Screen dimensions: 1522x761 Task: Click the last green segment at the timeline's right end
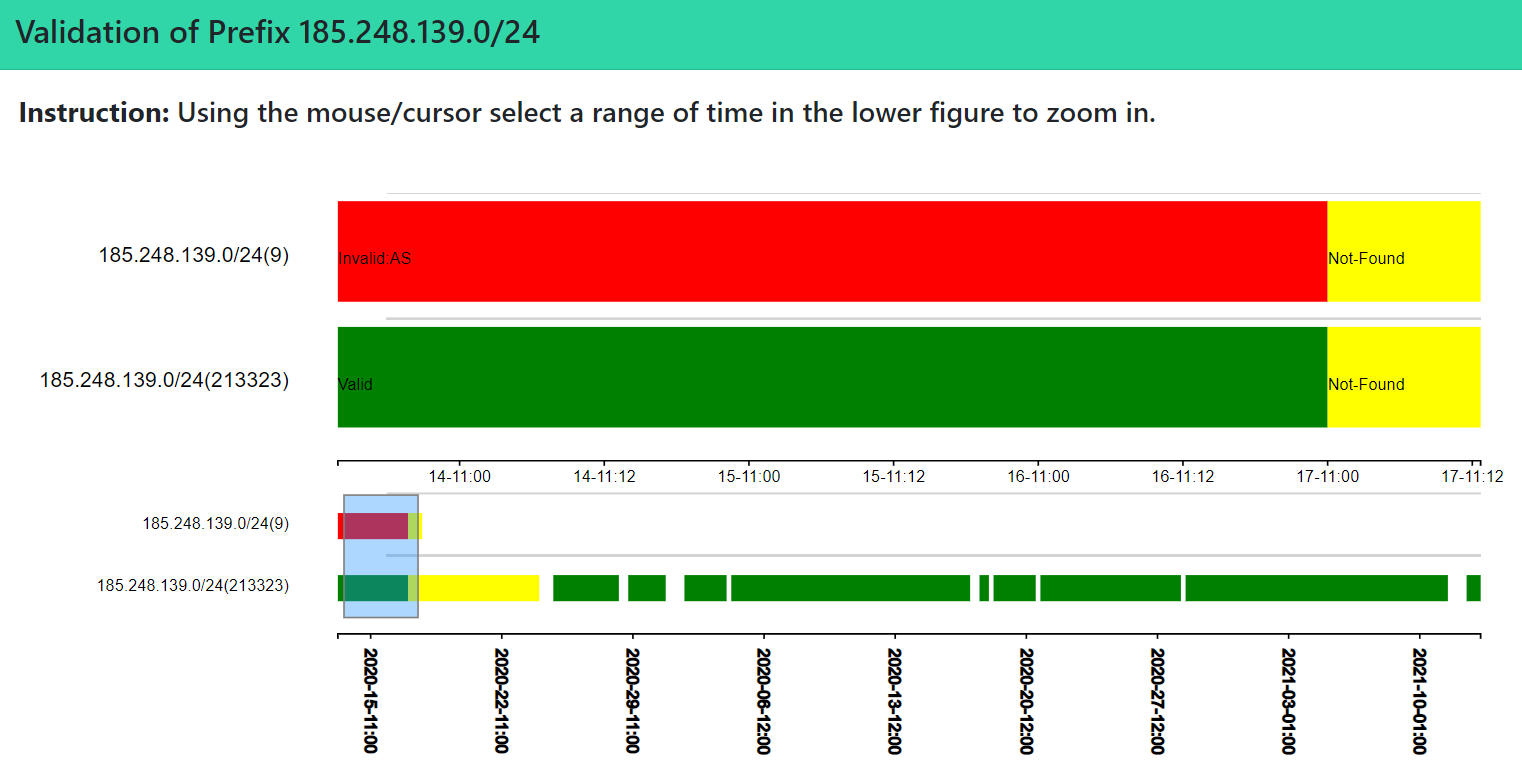(x=1474, y=588)
